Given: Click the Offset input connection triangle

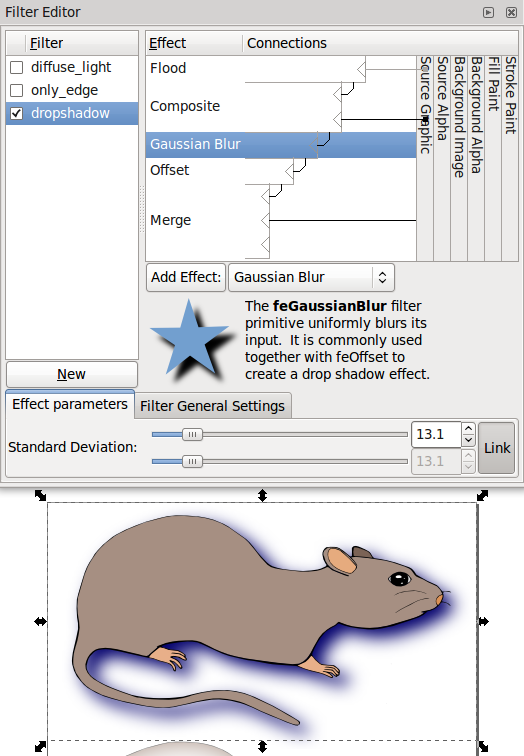Looking at the screenshot, I should [289, 171].
